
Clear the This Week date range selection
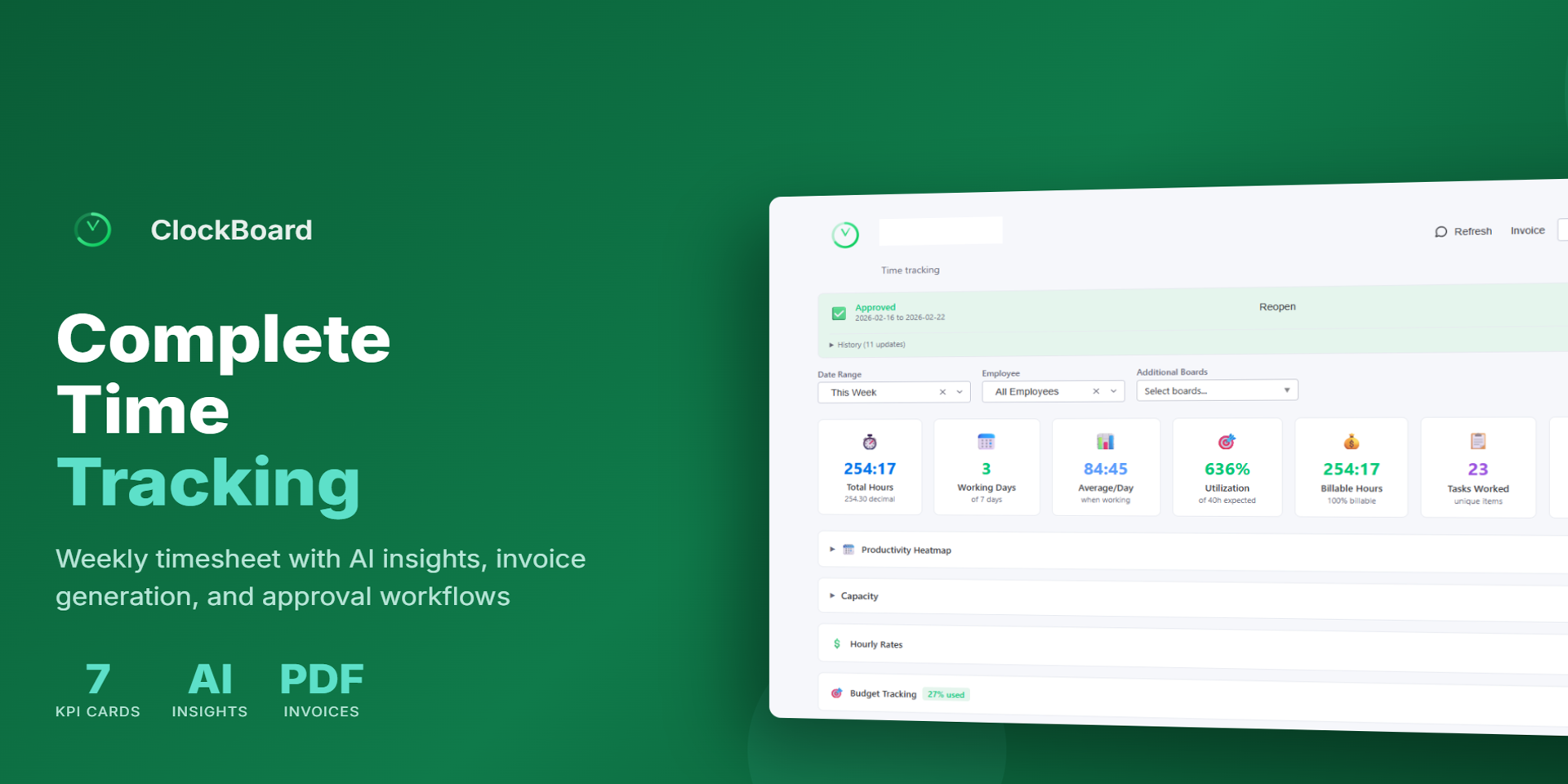[x=942, y=392]
